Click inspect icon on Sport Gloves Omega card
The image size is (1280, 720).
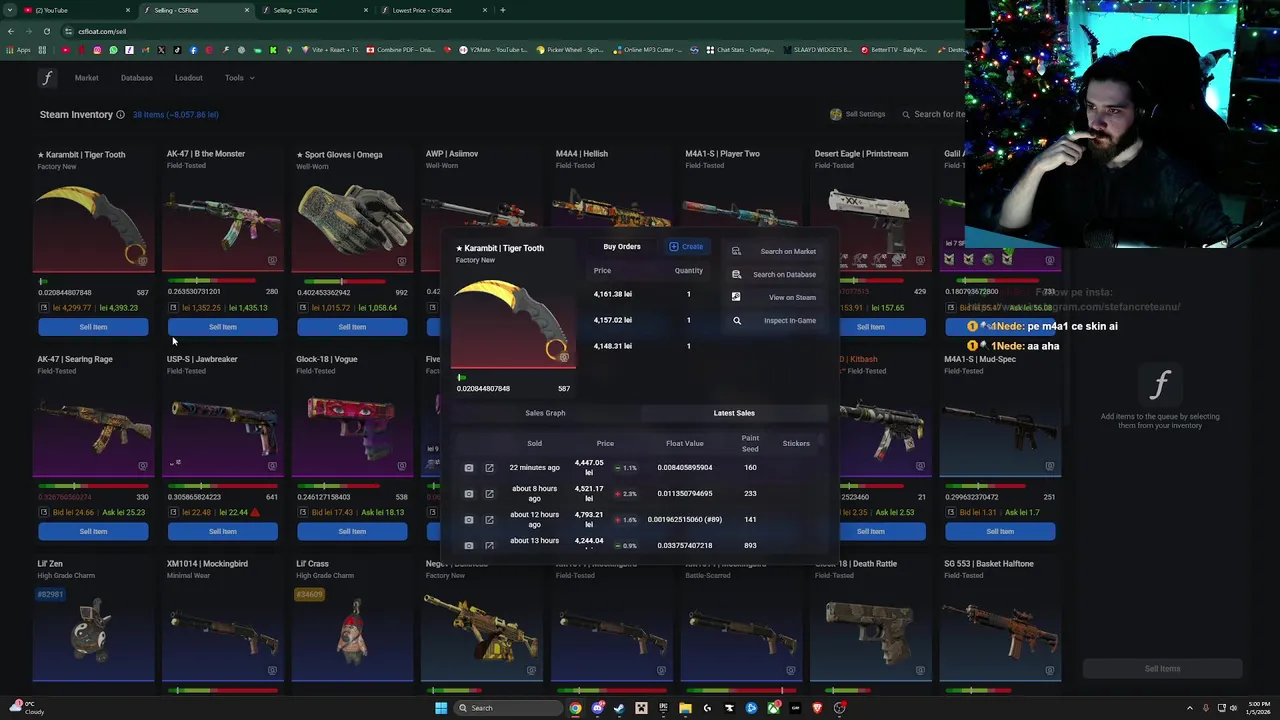pos(402,261)
